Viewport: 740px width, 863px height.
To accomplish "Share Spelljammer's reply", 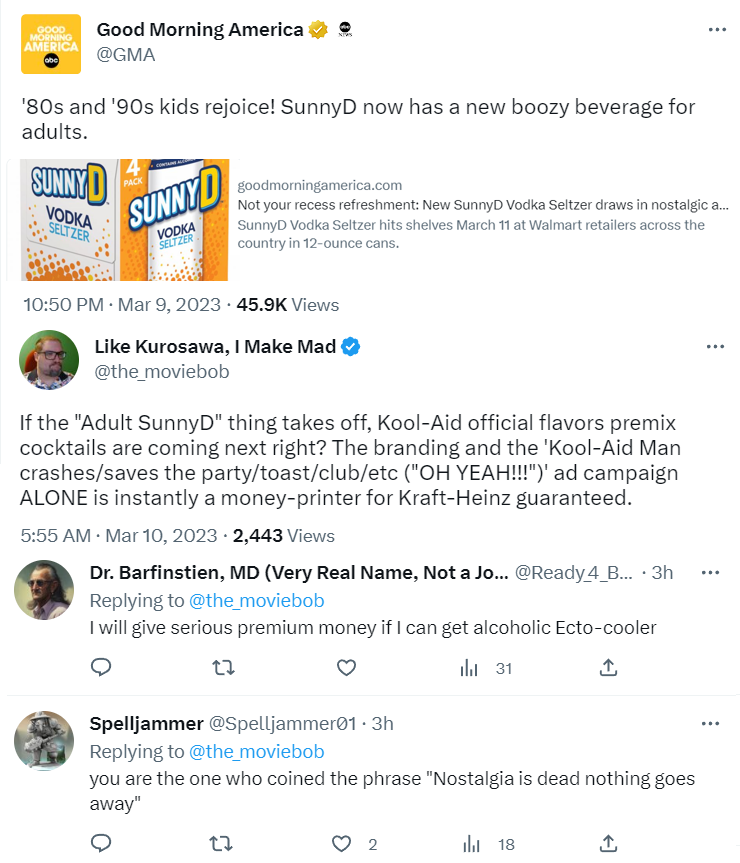I will 607,844.
